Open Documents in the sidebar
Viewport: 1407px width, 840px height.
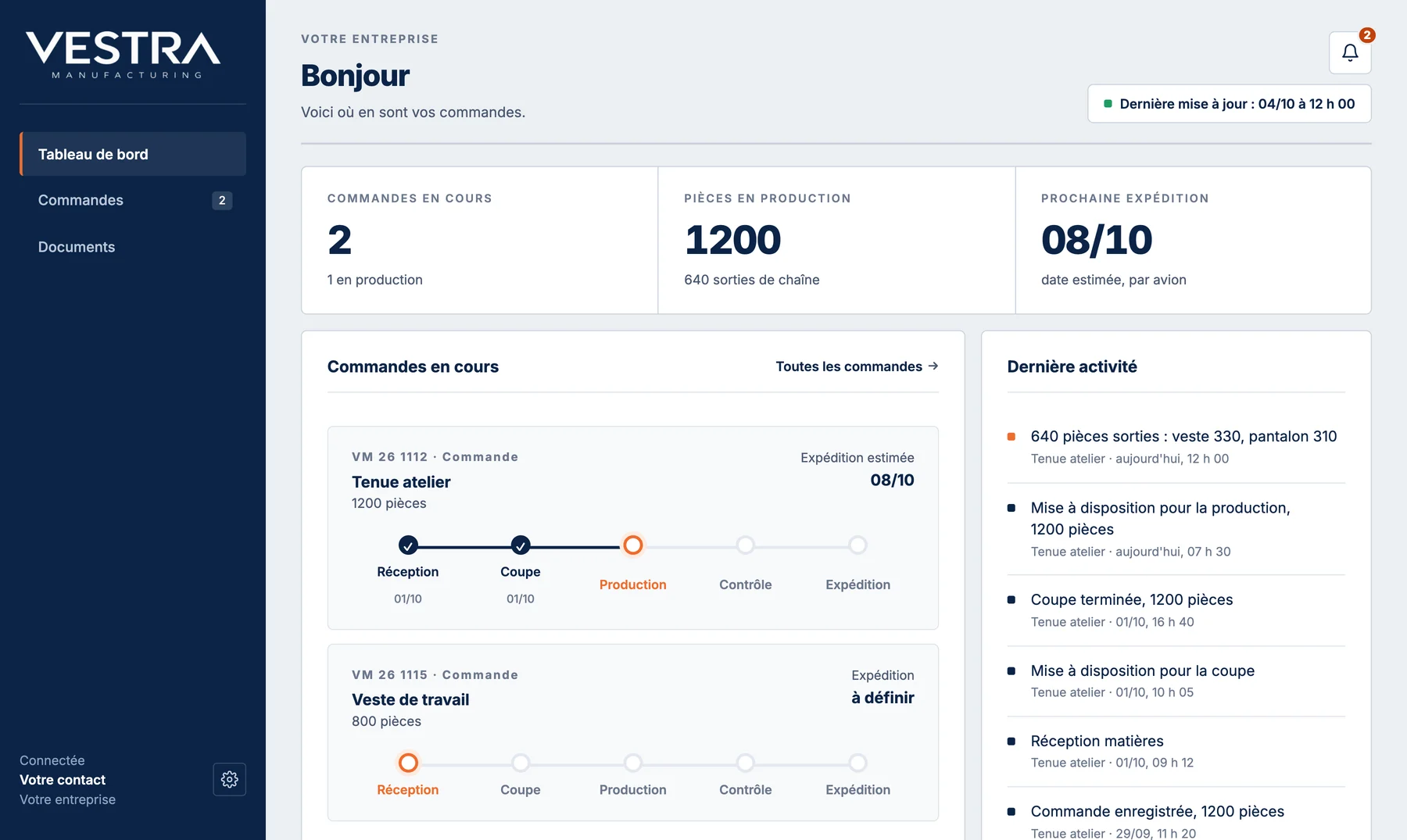pos(133,247)
